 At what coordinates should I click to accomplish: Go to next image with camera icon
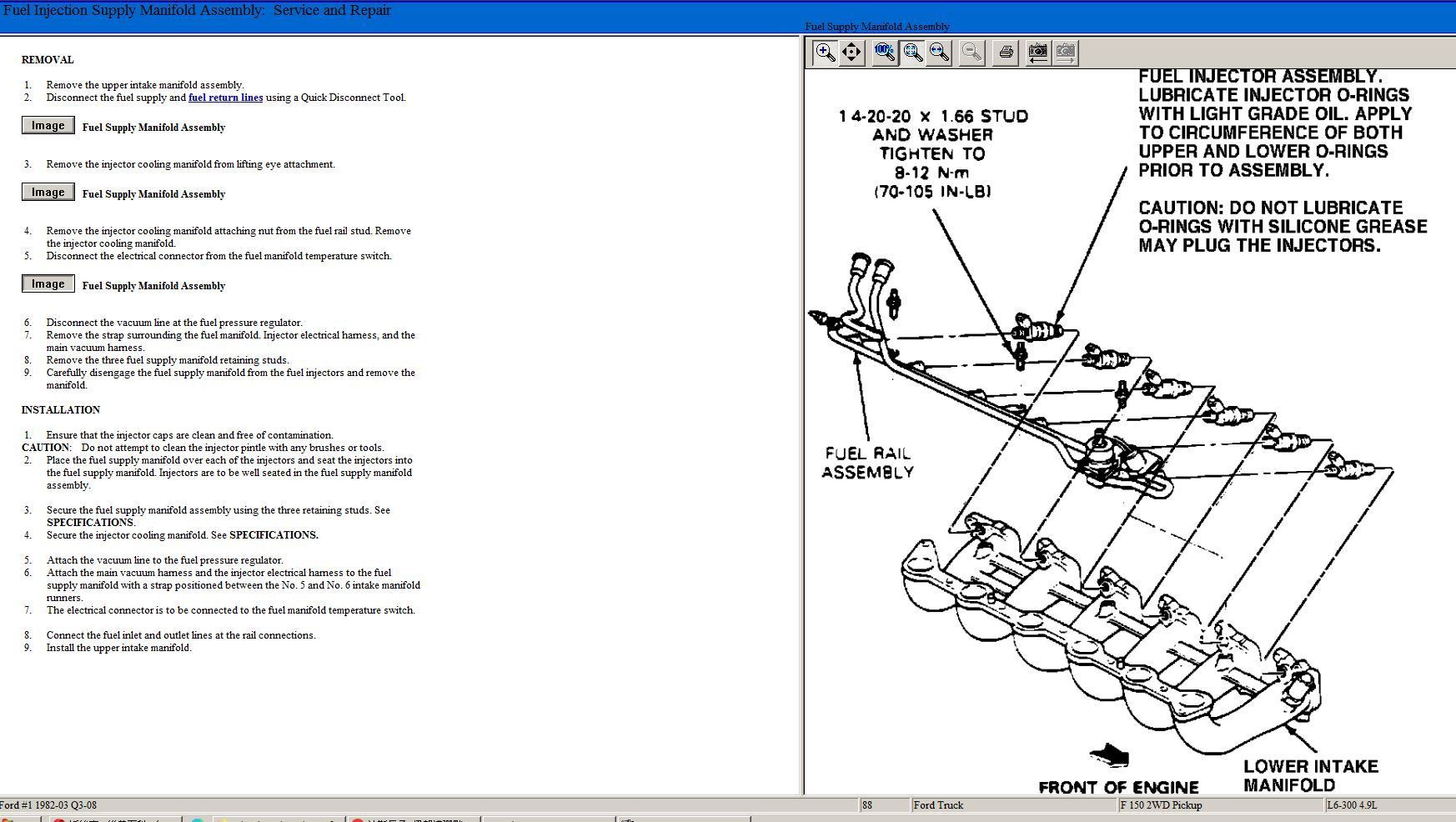click(x=1065, y=53)
